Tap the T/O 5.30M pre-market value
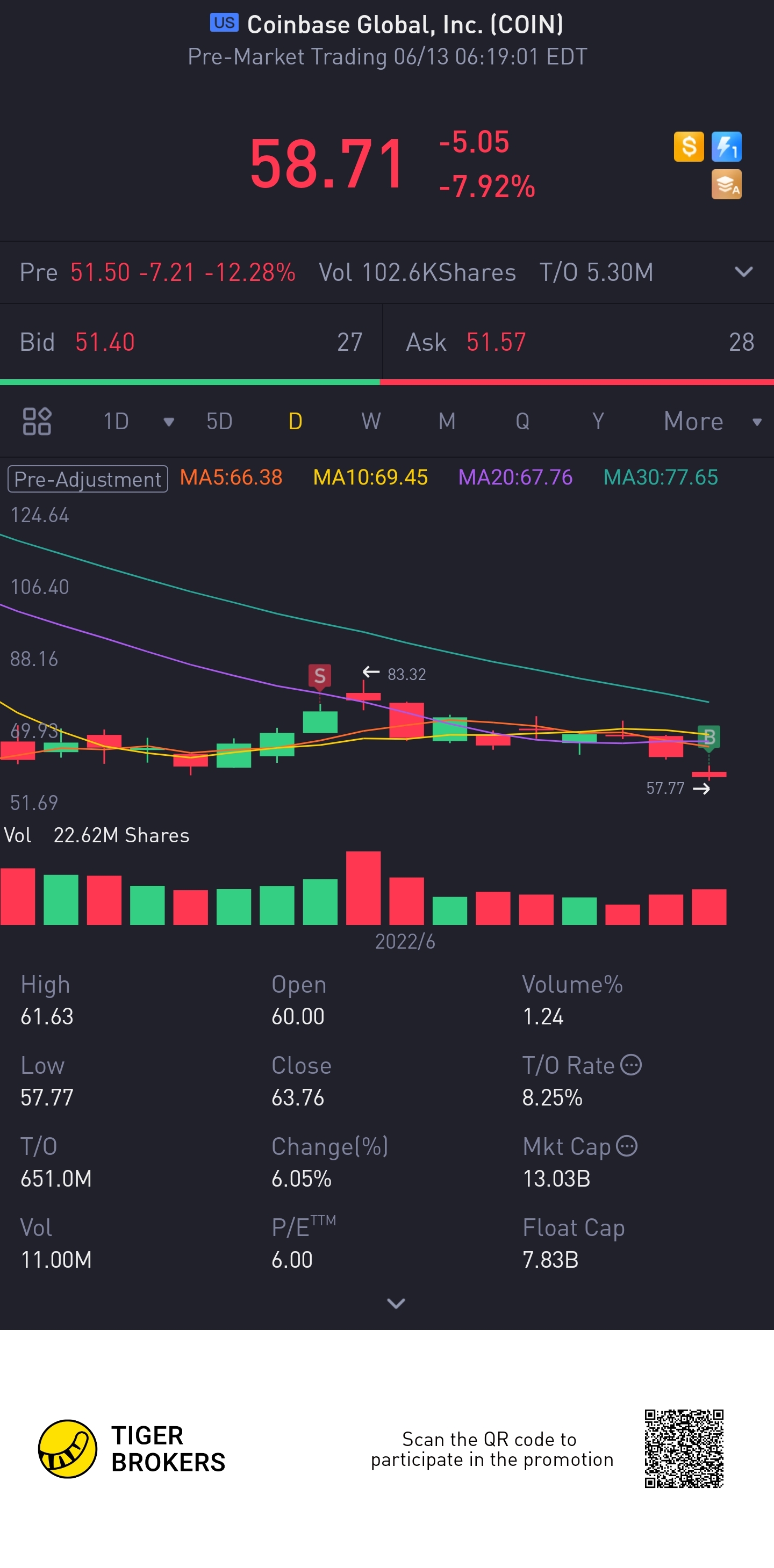 [x=596, y=272]
